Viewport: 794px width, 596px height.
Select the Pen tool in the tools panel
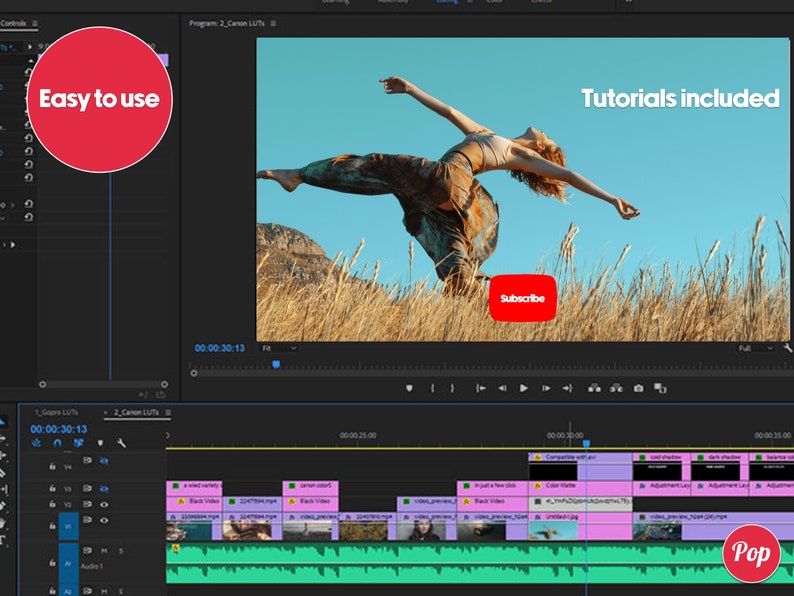click(x=3, y=506)
